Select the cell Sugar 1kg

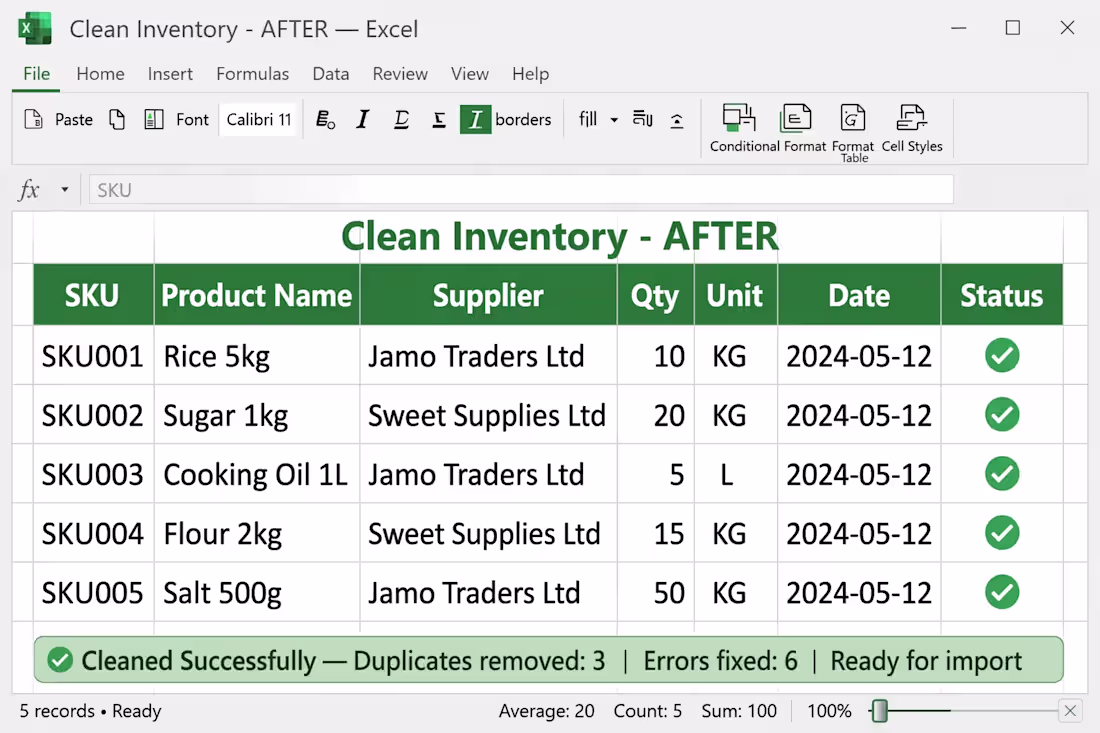(257, 415)
